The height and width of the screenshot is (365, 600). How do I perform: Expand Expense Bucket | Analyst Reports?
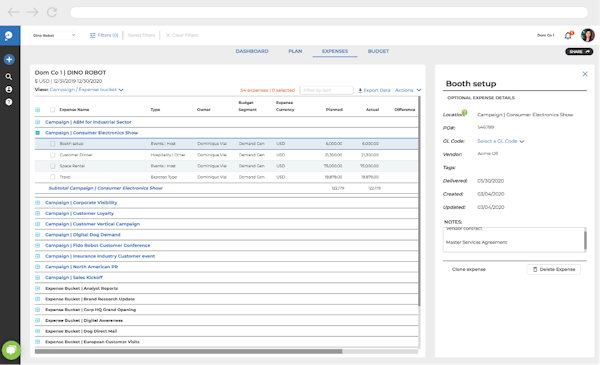coord(38,288)
